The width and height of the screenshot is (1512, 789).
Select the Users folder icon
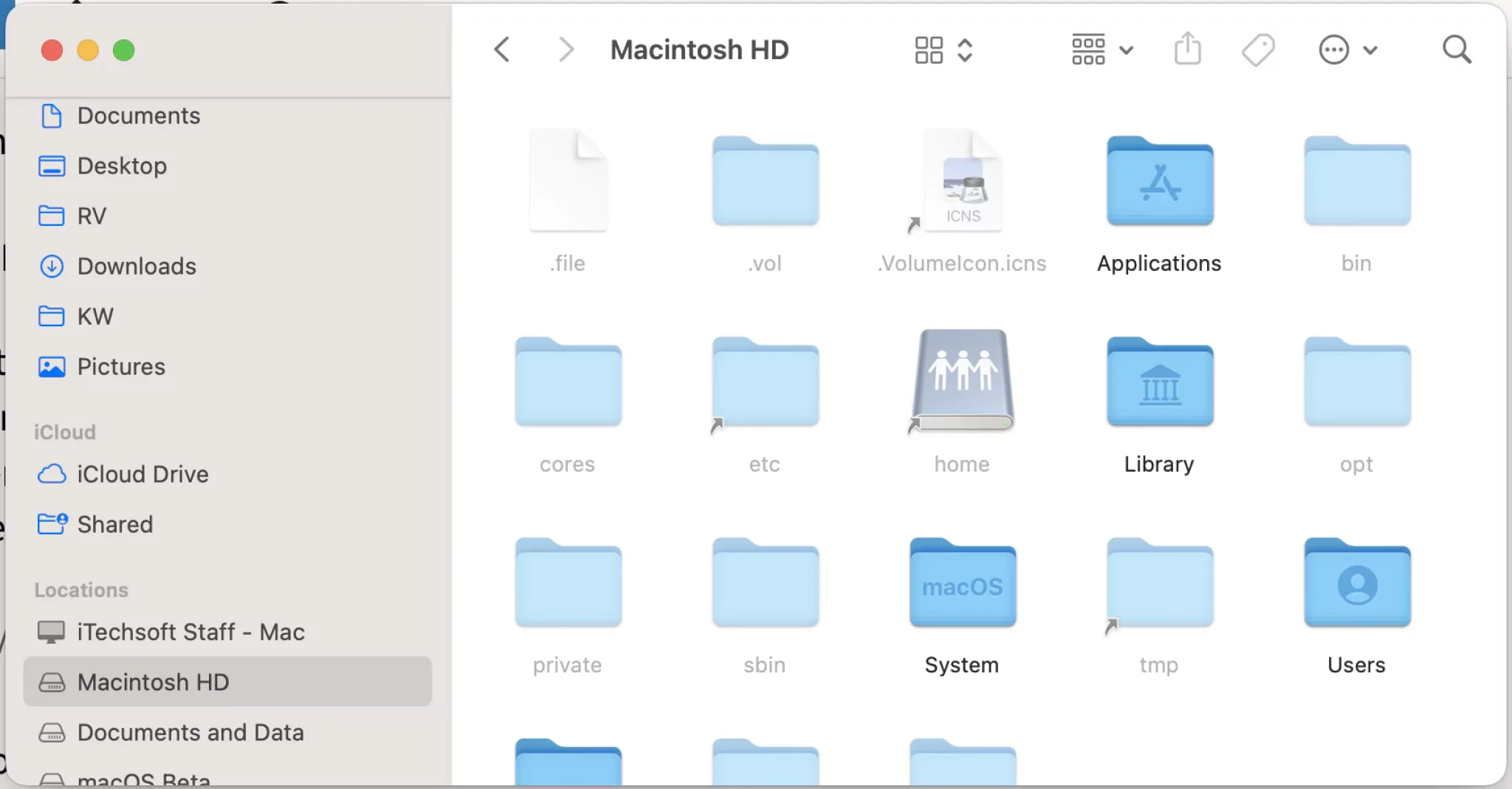click(x=1357, y=582)
